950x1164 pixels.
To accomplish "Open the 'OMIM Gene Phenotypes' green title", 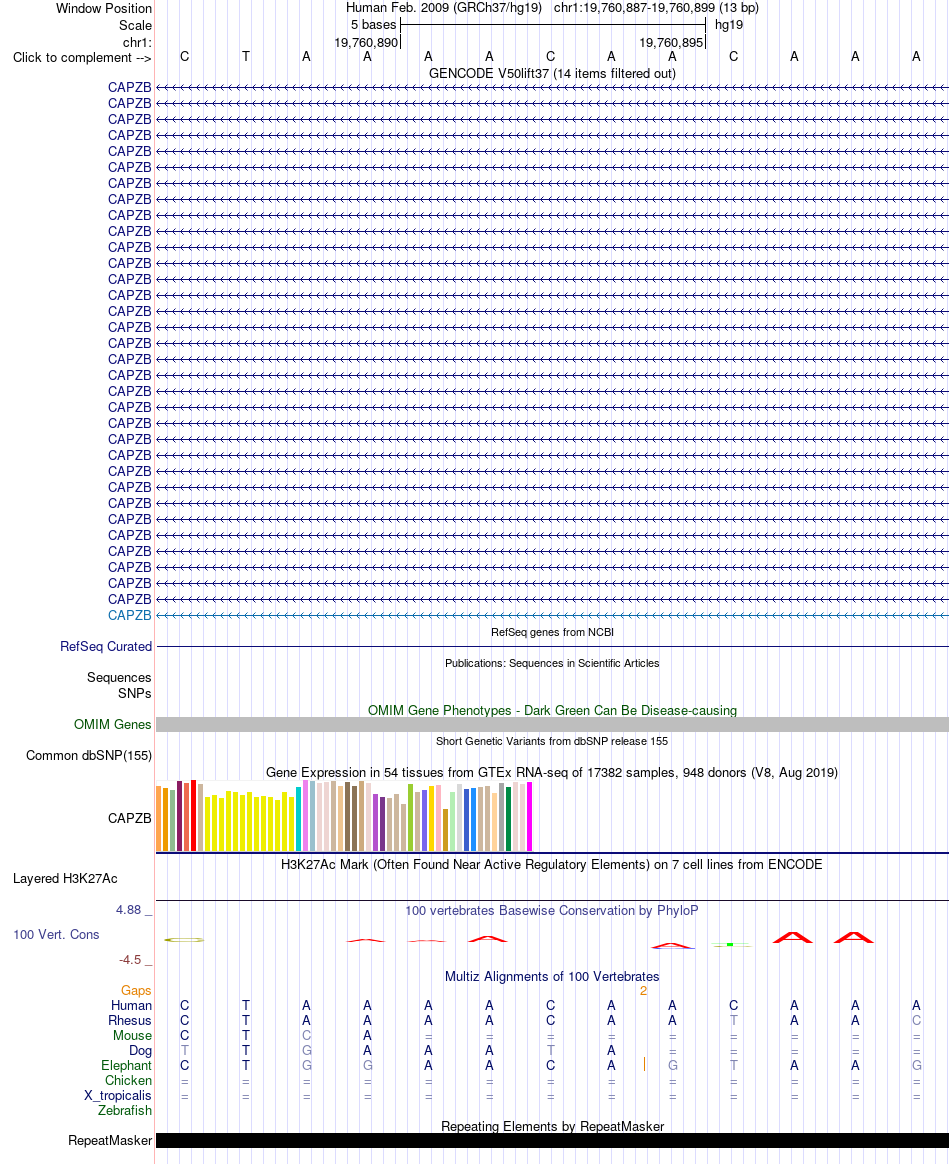I will pyautogui.click(x=552, y=710).
